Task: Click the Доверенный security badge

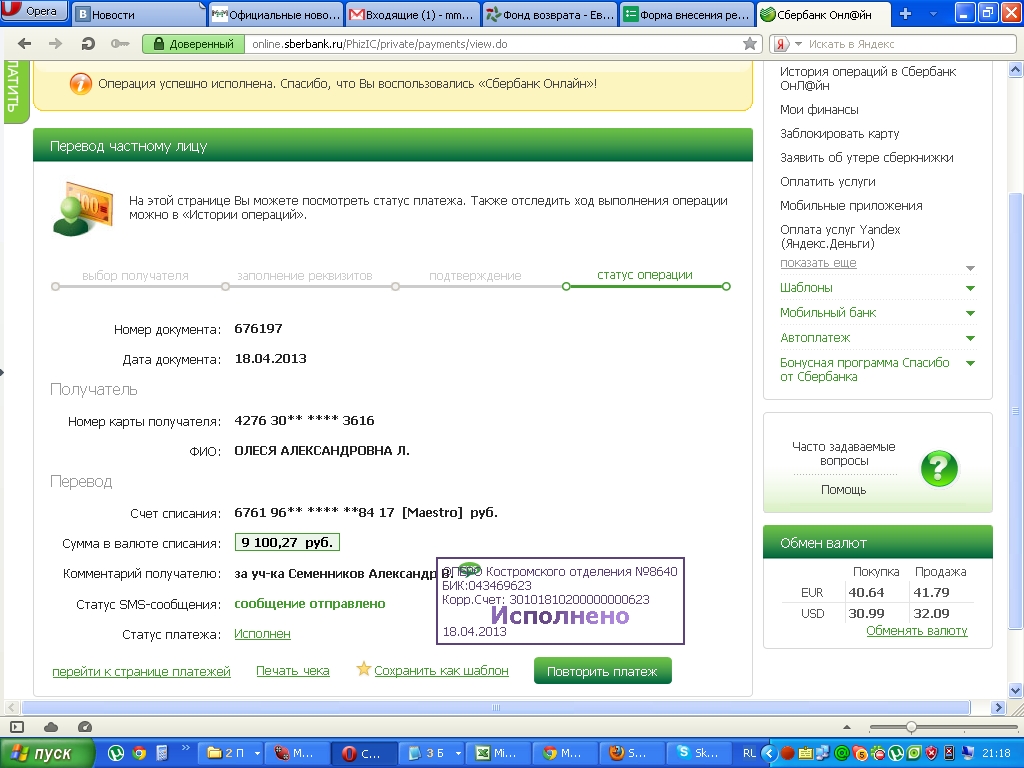Action: point(193,44)
